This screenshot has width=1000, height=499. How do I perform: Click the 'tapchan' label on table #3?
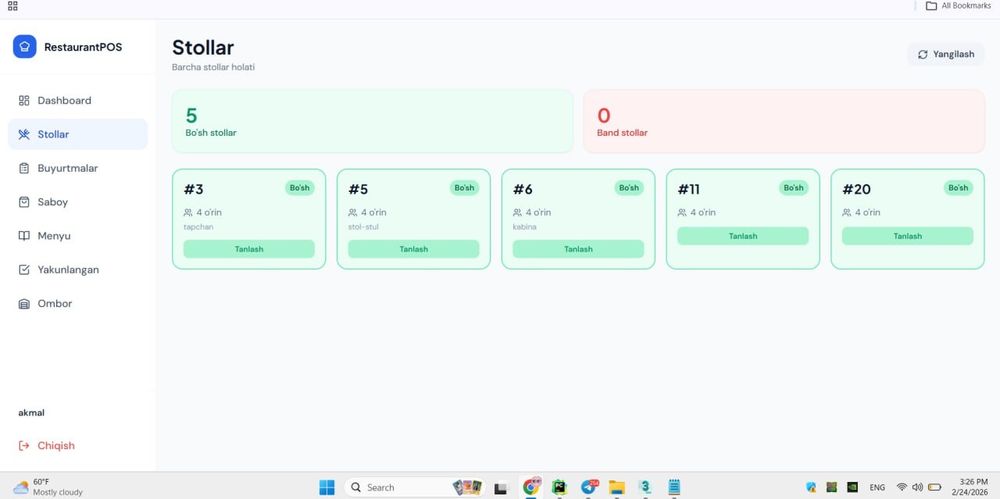coord(198,227)
